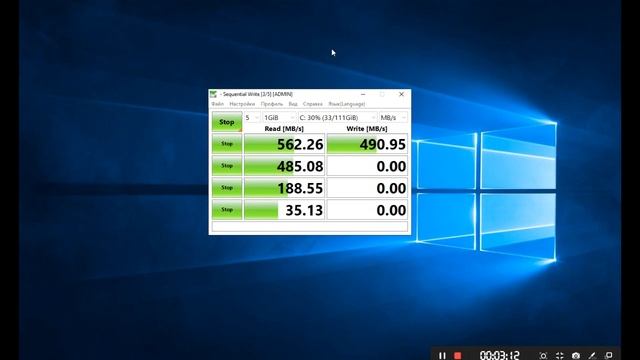Click Stop button beside 35.13 row
The width and height of the screenshot is (640, 360).
click(x=227, y=210)
